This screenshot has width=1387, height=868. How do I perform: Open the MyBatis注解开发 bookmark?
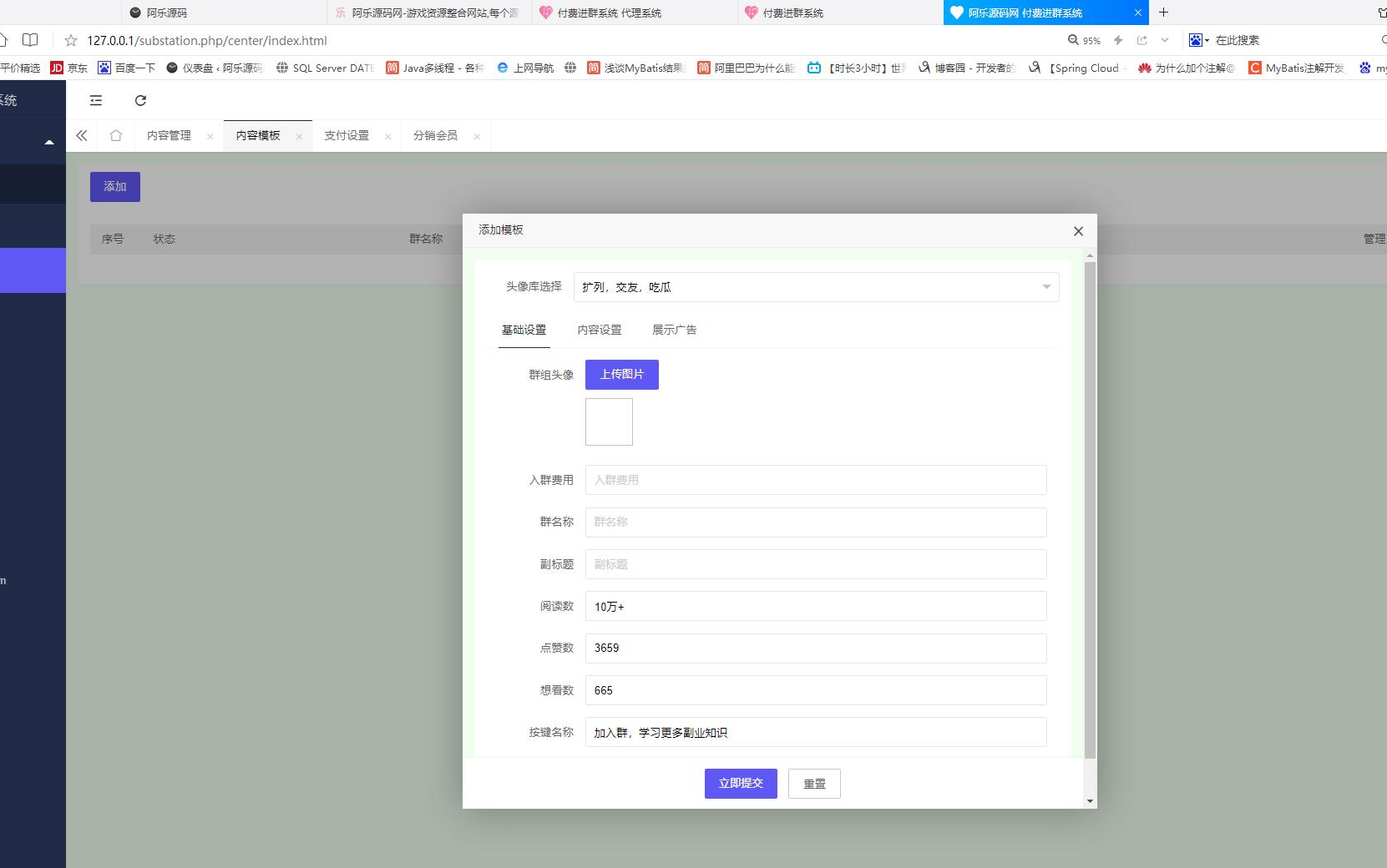pyautogui.click(x=1297, y=68)
